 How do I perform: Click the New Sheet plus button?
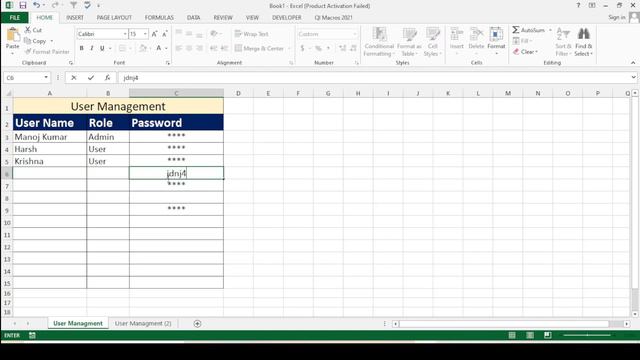197,324
